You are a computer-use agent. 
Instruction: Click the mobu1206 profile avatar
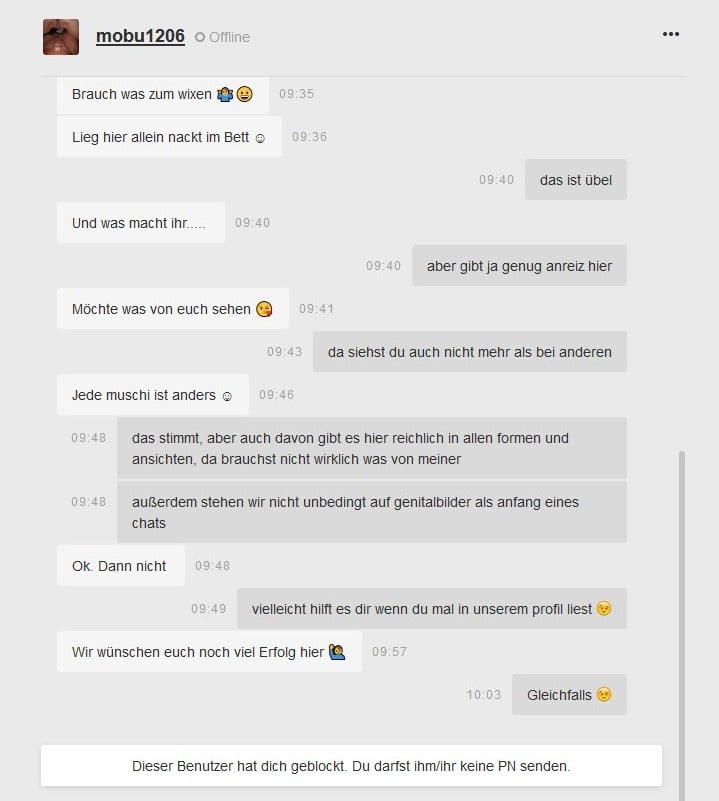(x=61, y=37)
